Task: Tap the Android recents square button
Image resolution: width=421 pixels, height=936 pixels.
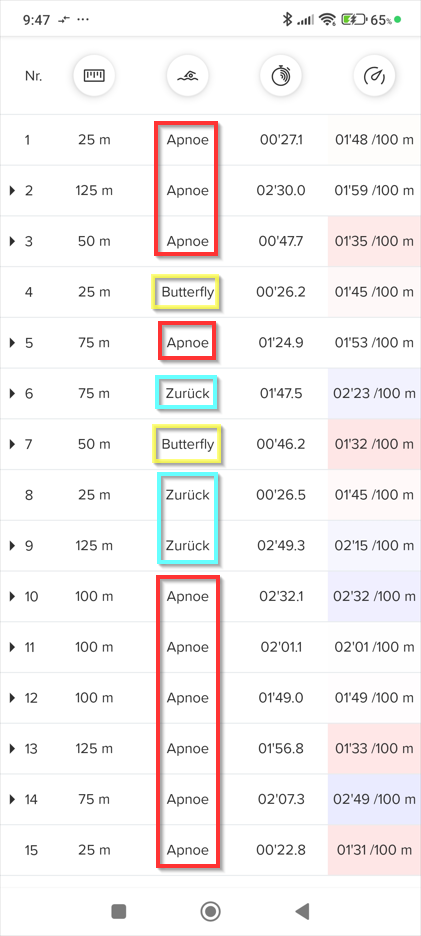Action: [119, 911]
